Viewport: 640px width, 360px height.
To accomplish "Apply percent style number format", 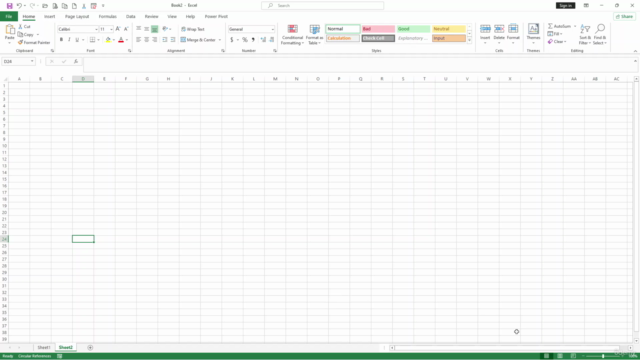I will tap(245, 40).
